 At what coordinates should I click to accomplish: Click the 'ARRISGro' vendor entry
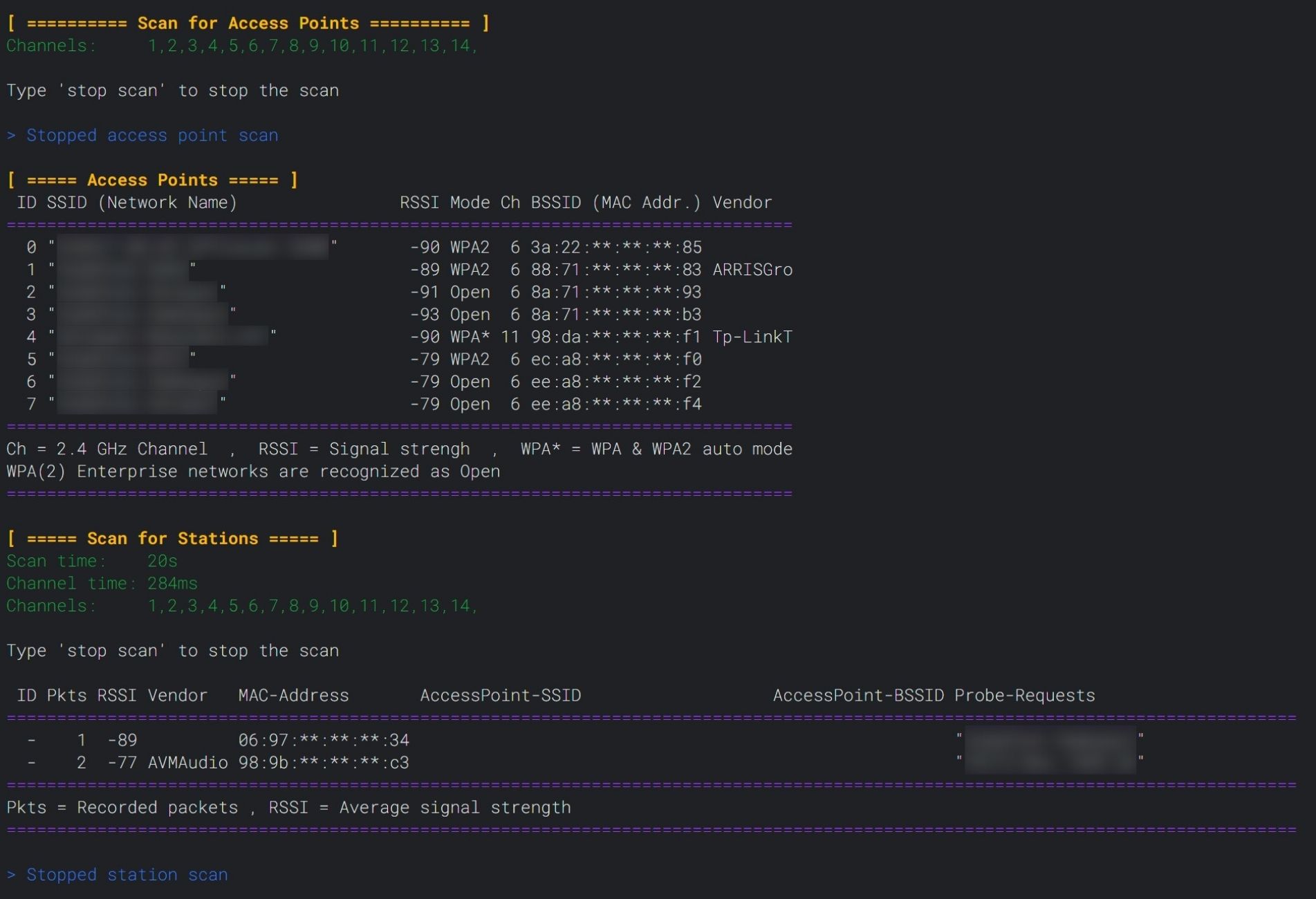[752, 270]
